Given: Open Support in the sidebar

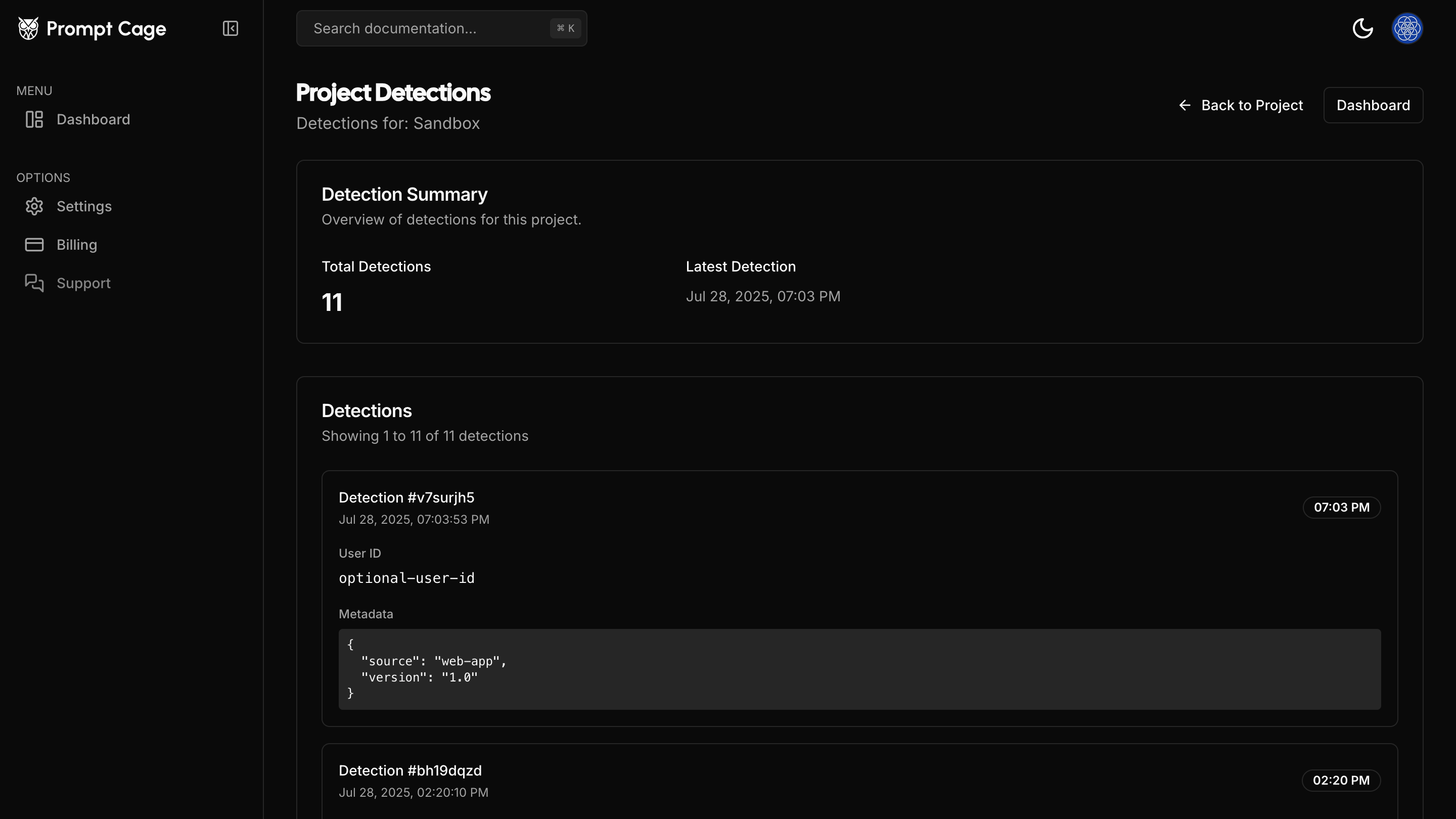Looking at the screenshot, I should [x=83, y=283].
